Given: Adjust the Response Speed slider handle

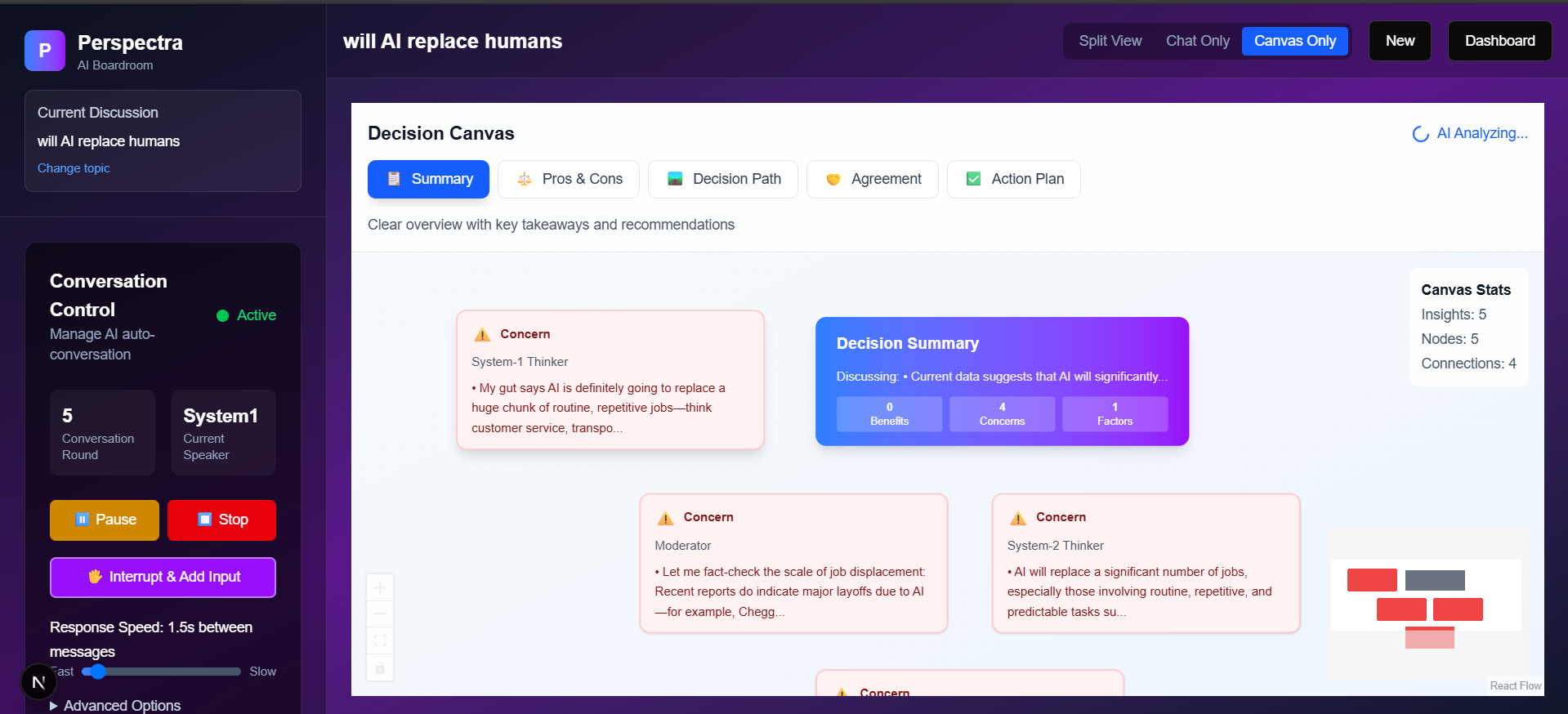Looking at the screenshot, I should pos(98,672).
